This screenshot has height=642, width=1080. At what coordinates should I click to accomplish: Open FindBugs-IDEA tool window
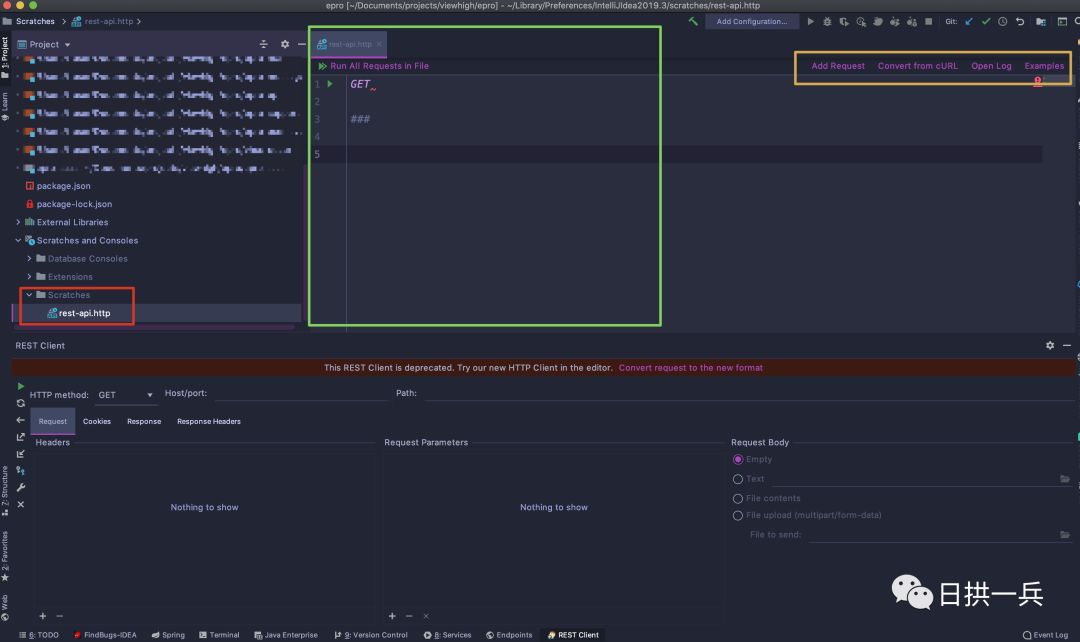[105, 635]
